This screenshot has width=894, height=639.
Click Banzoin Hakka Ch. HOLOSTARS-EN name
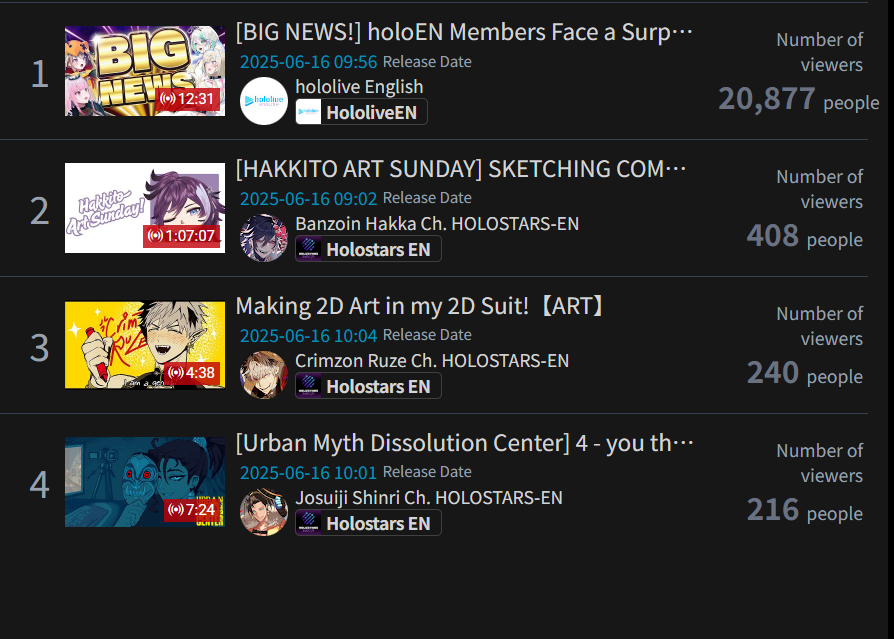point(437,223)
